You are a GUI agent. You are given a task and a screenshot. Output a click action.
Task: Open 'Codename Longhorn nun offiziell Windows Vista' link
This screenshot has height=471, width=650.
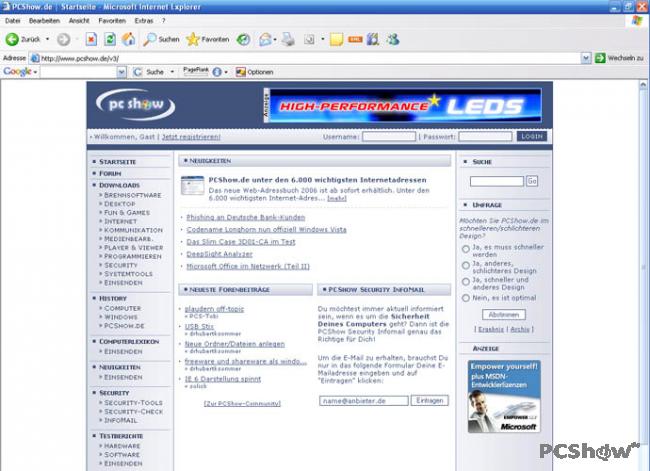(x=266, y=229)
